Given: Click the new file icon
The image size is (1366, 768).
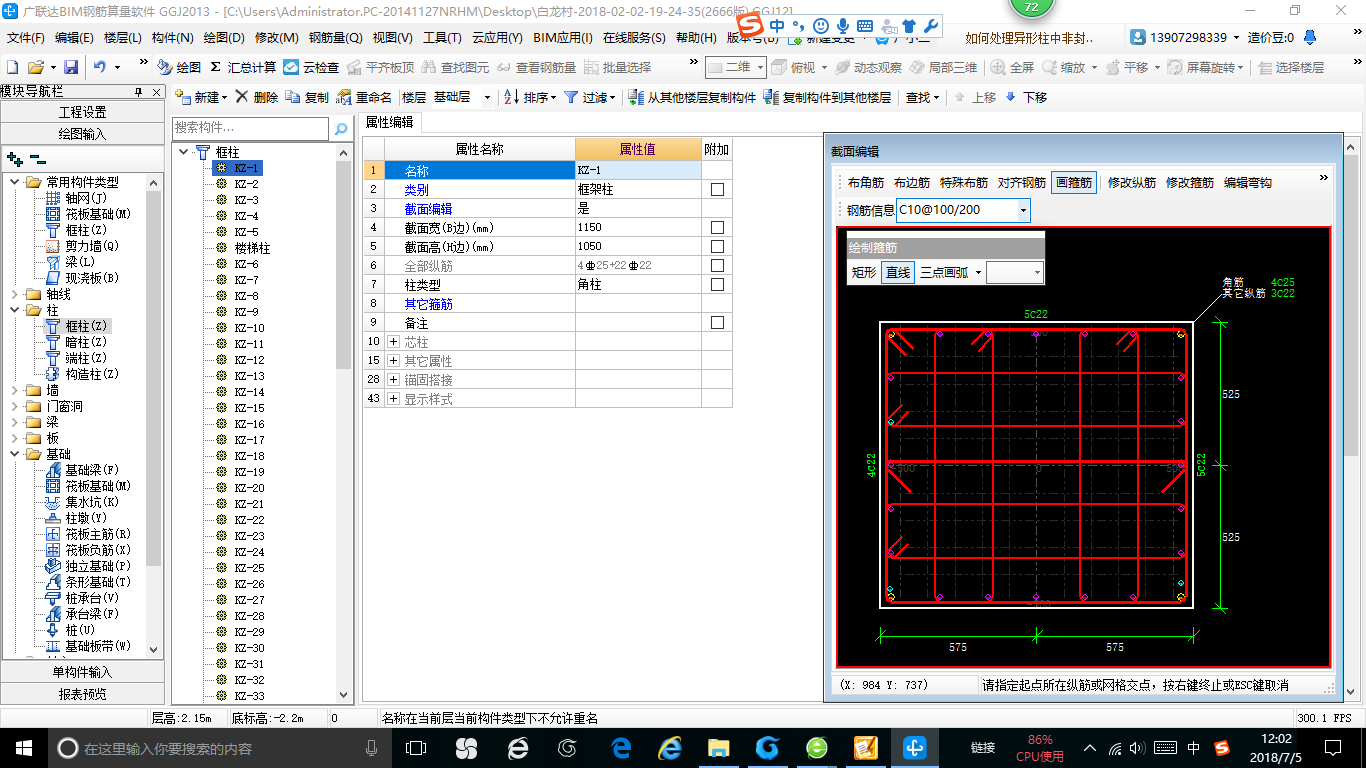Looking at the screenshot, I should click(12, 67).
